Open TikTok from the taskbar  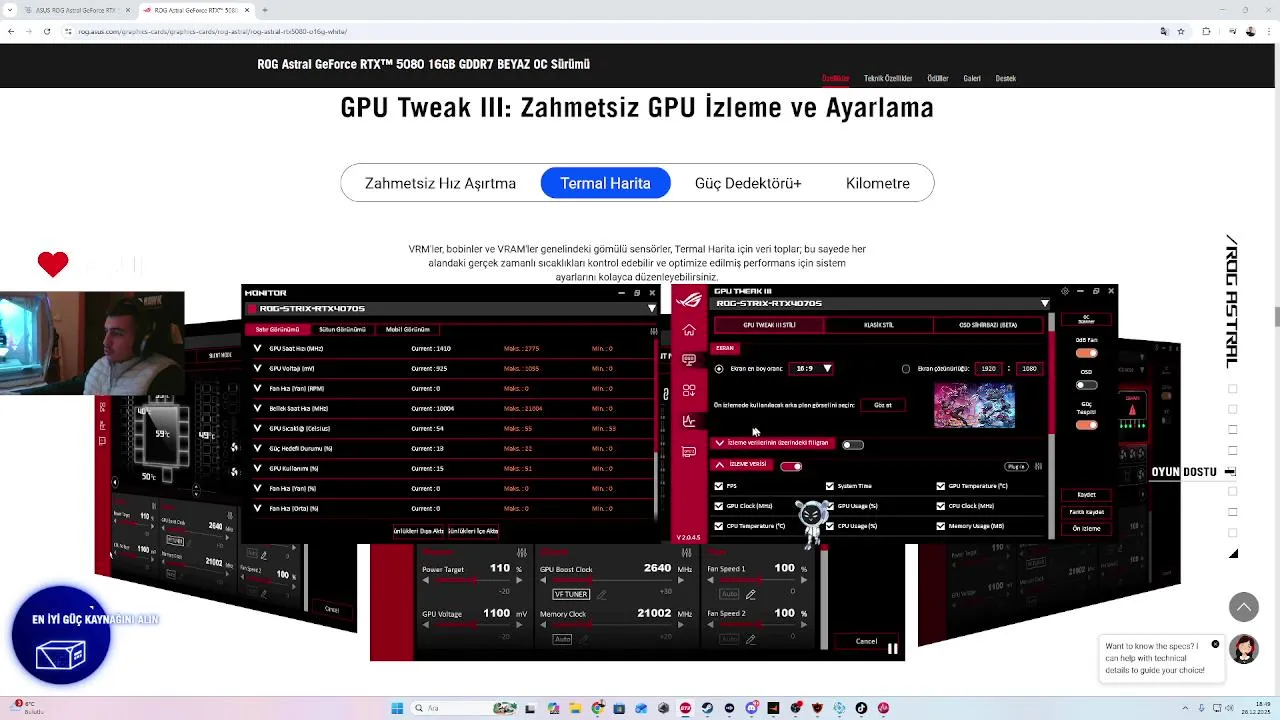click(861, 708)
